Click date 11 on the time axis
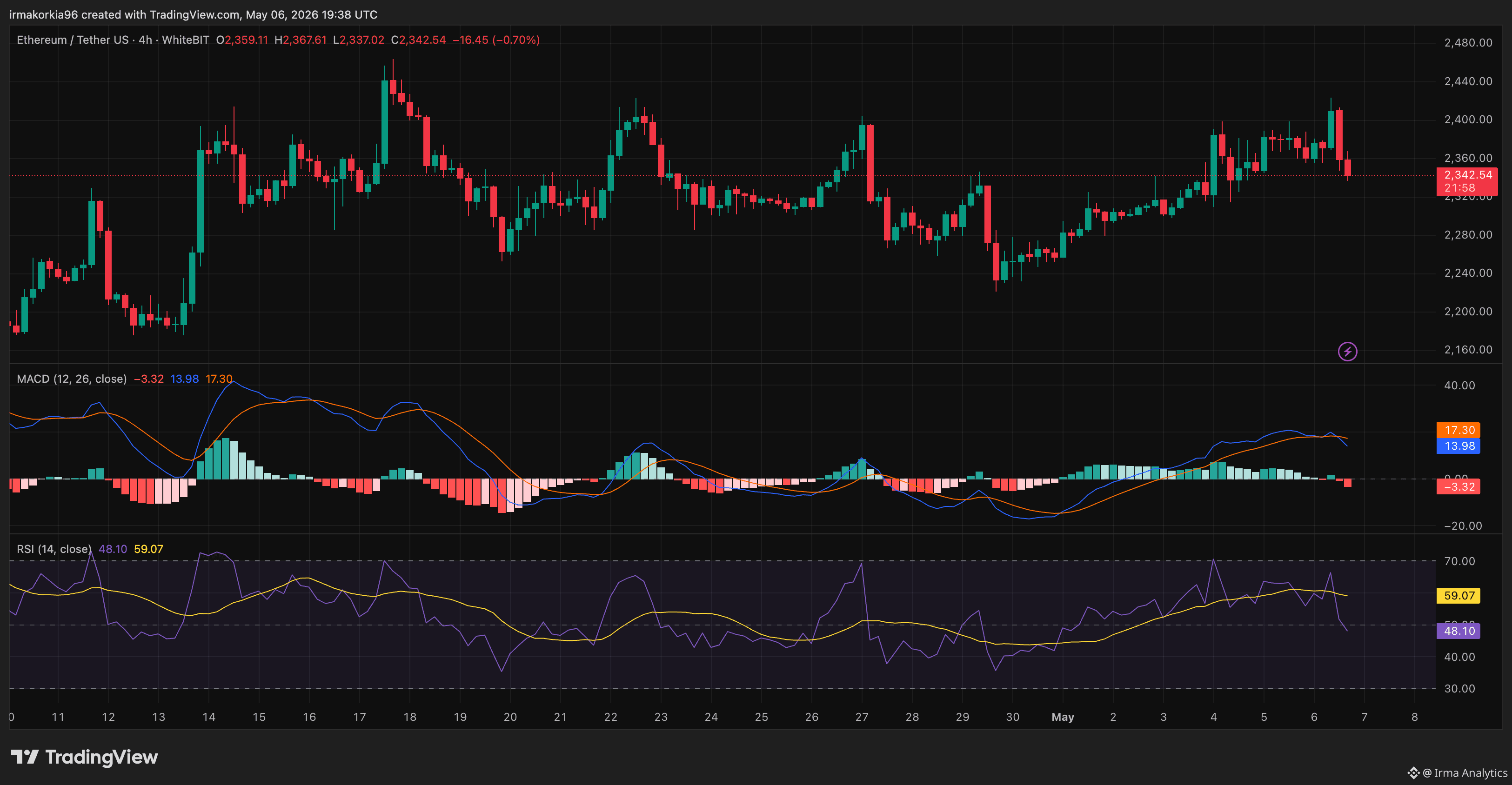 point(58,717)
